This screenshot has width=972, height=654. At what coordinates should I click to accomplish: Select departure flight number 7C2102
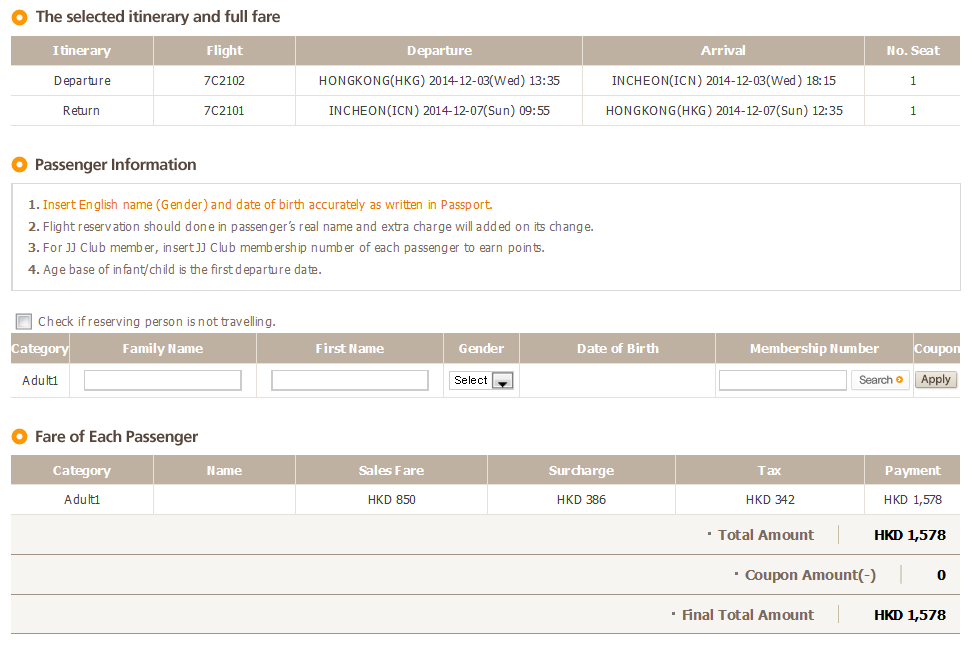pos(224,81)
